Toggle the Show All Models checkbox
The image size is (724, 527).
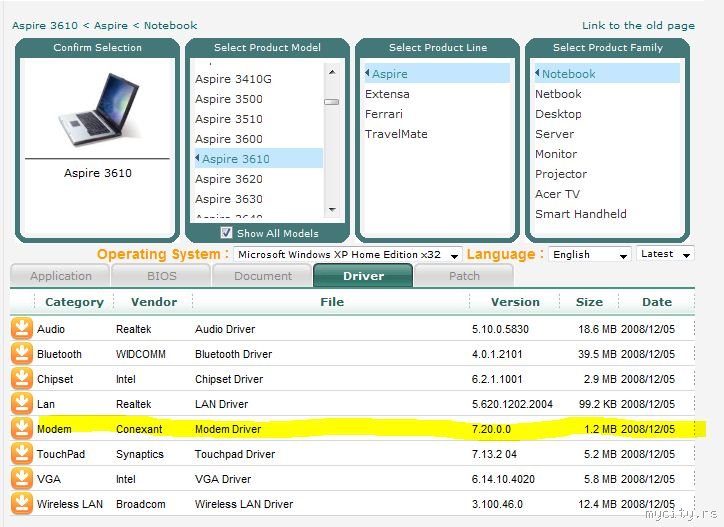(x=226, y=233)
